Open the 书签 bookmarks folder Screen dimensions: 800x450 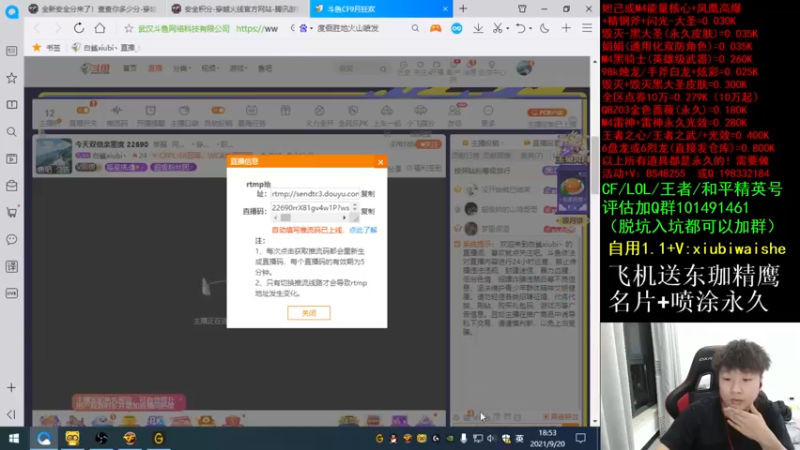47,47
